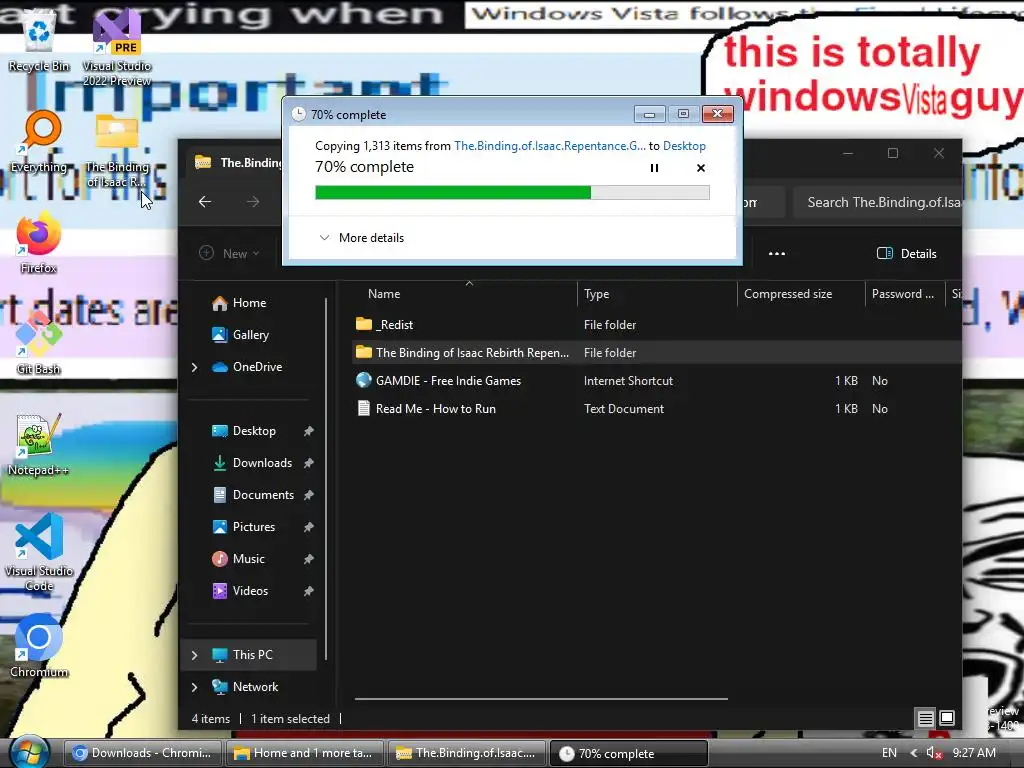
Task: Open Notepad++ desktop shortcut
Action: (39, 444)
